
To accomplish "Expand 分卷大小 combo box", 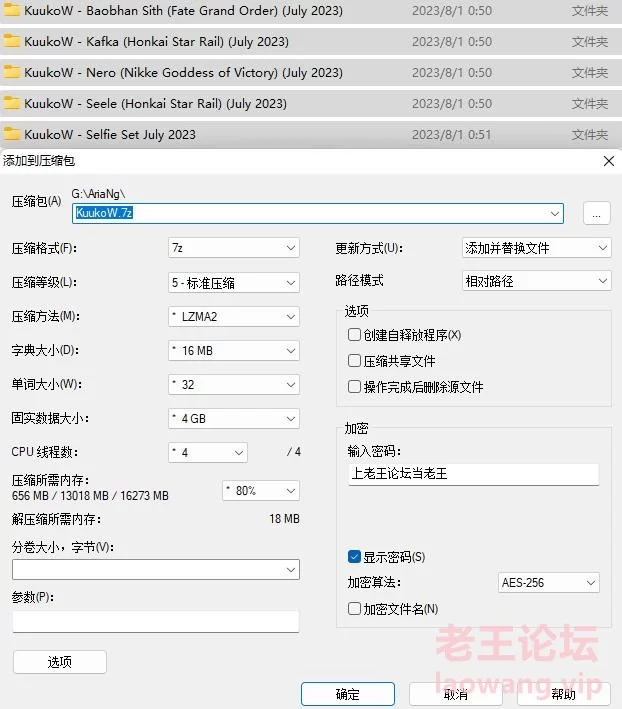I will [x=156, y=570].
